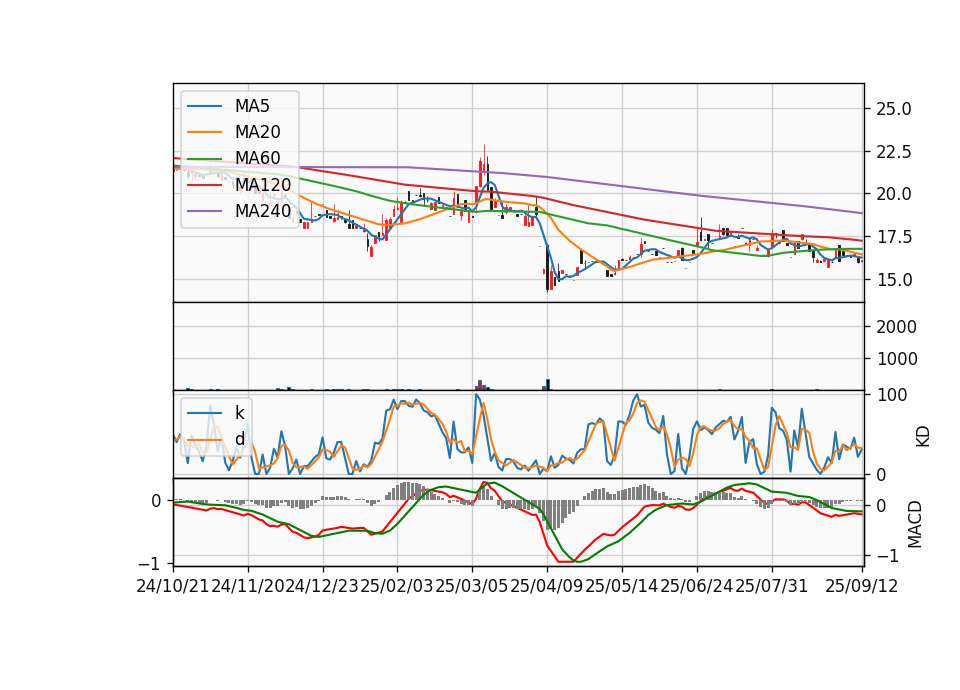Click the MA20 legend label
The height and width of the screenshot is (690, 960).
[x=257, y=132]
